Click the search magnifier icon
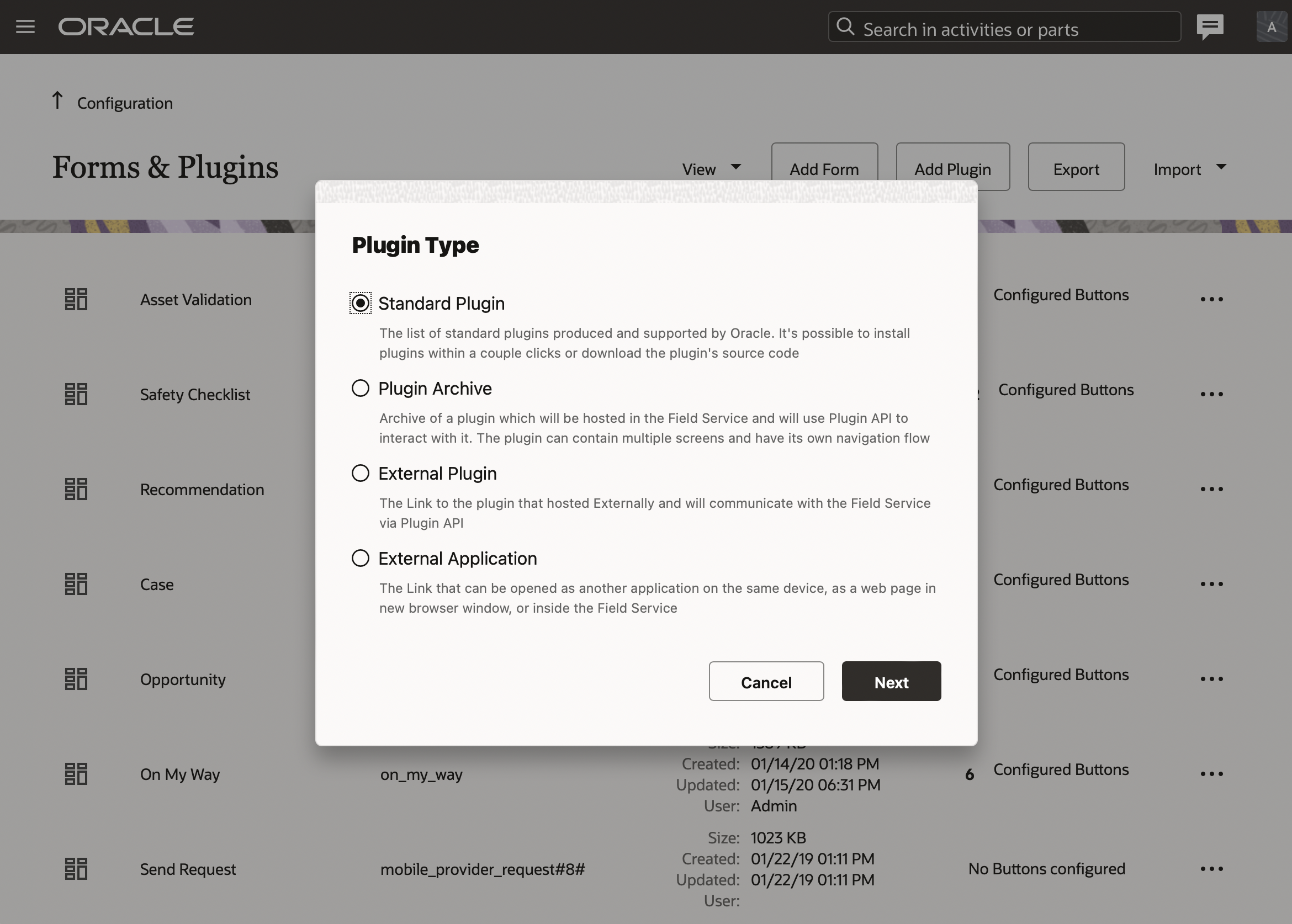The width and height of the screenshot is (1292, 924). pyautogui.click(x=846, y=26)
